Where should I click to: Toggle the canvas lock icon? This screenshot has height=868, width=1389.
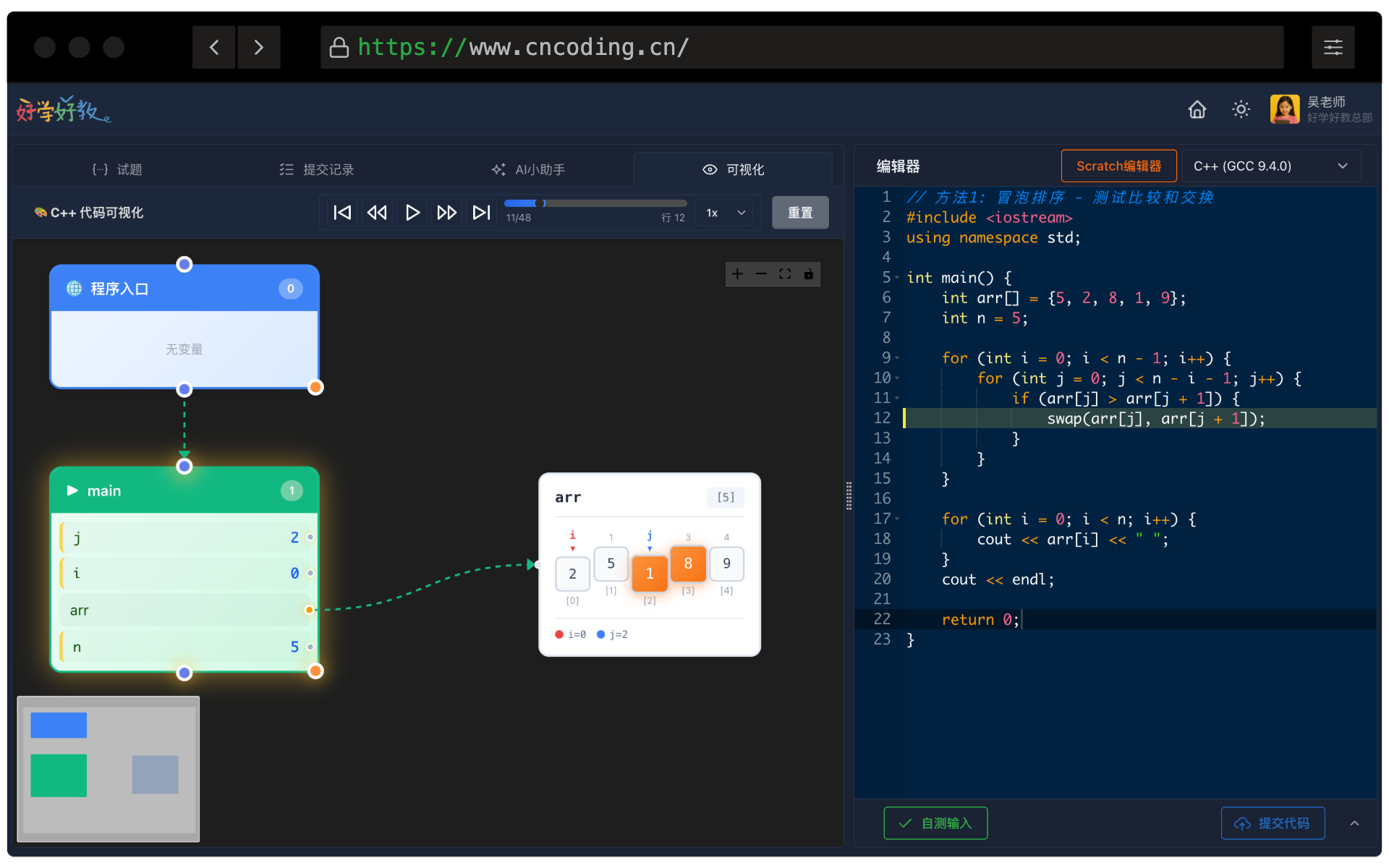tap(809, 274)
